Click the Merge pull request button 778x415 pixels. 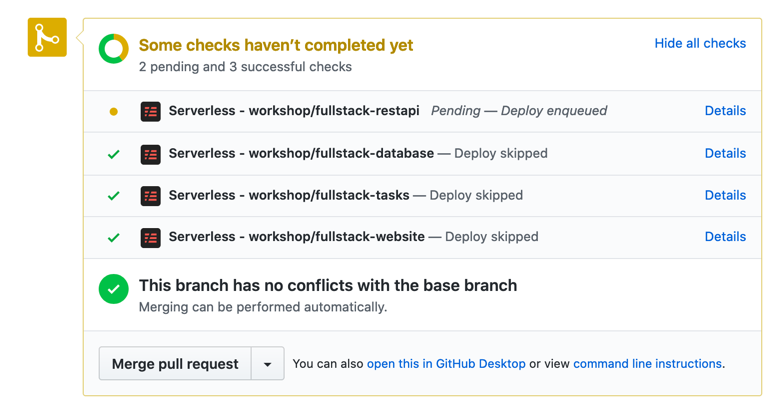coord(175,364)
